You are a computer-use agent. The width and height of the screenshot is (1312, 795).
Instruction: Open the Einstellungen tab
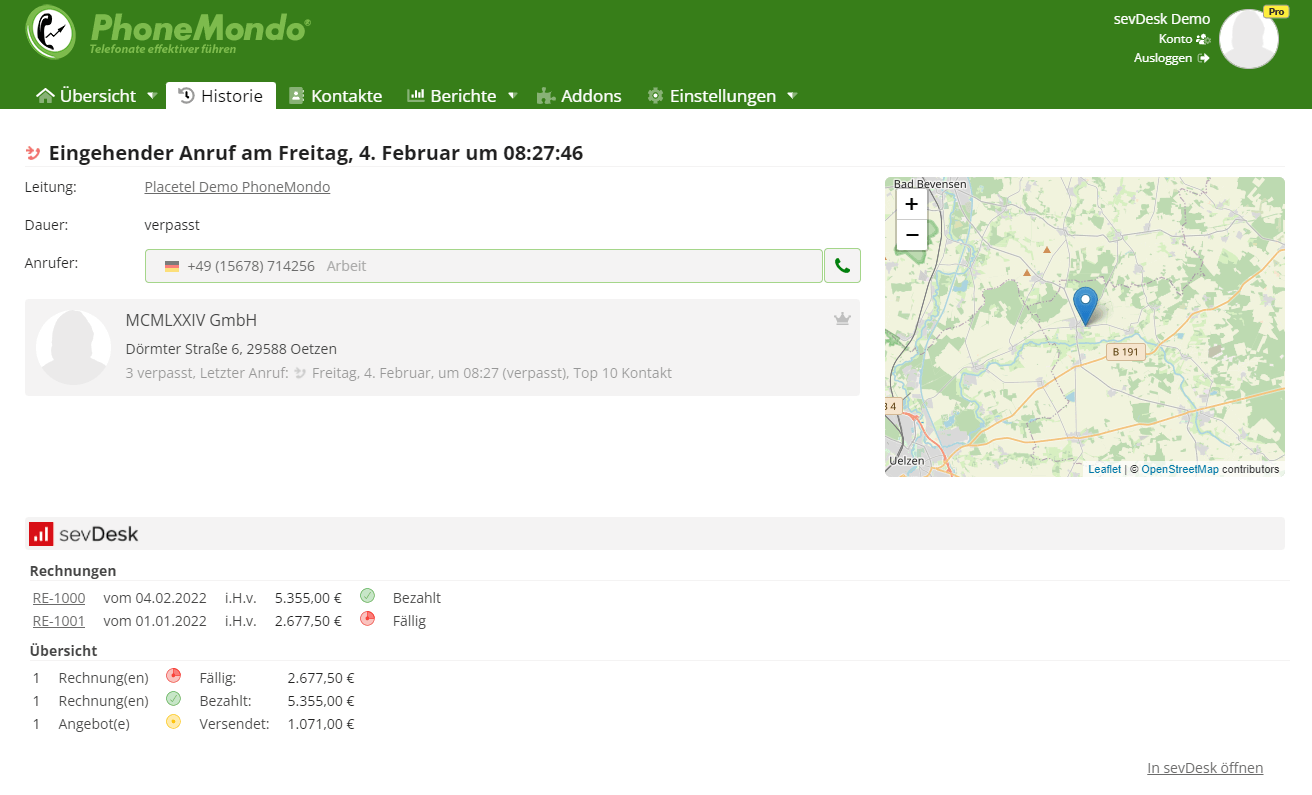pos(711,96)
